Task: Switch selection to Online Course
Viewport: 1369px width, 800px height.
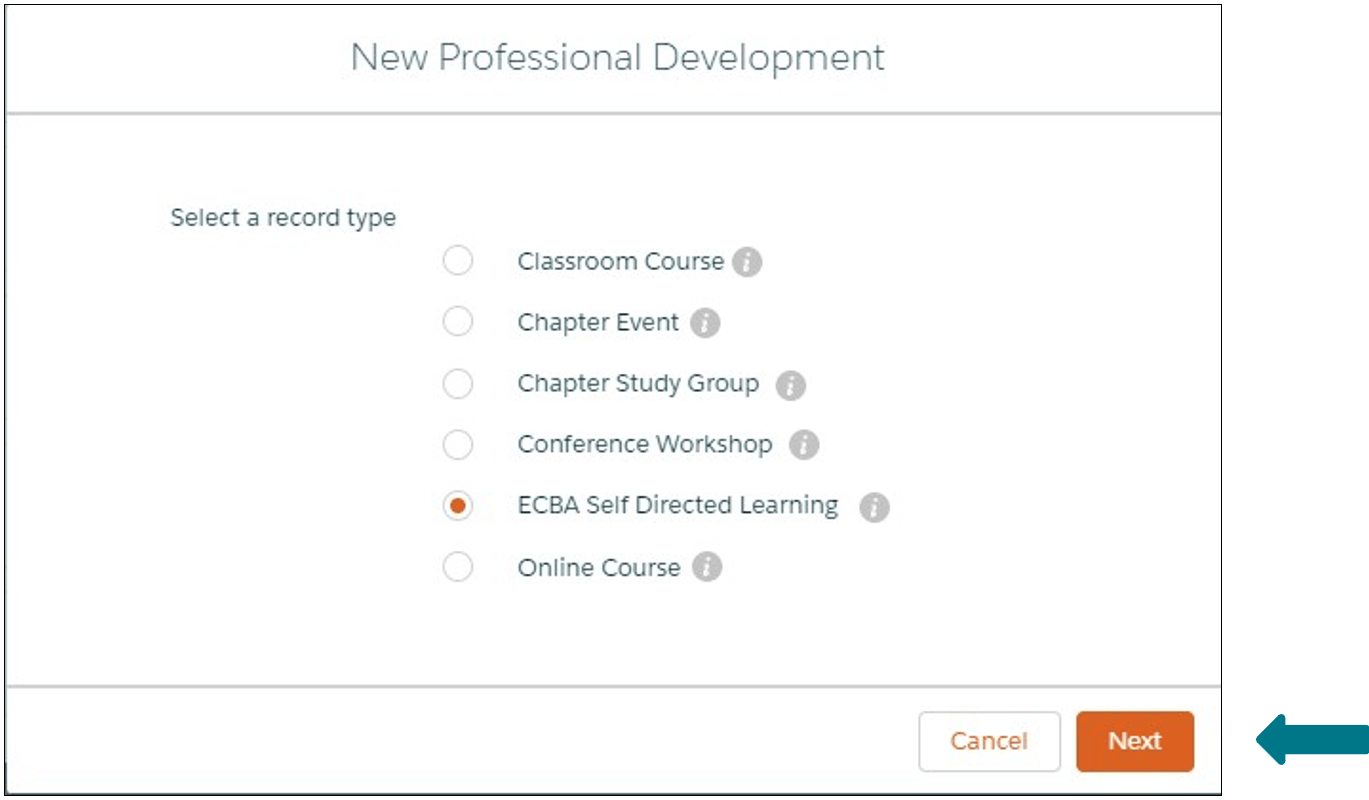Action: point(459,567)
